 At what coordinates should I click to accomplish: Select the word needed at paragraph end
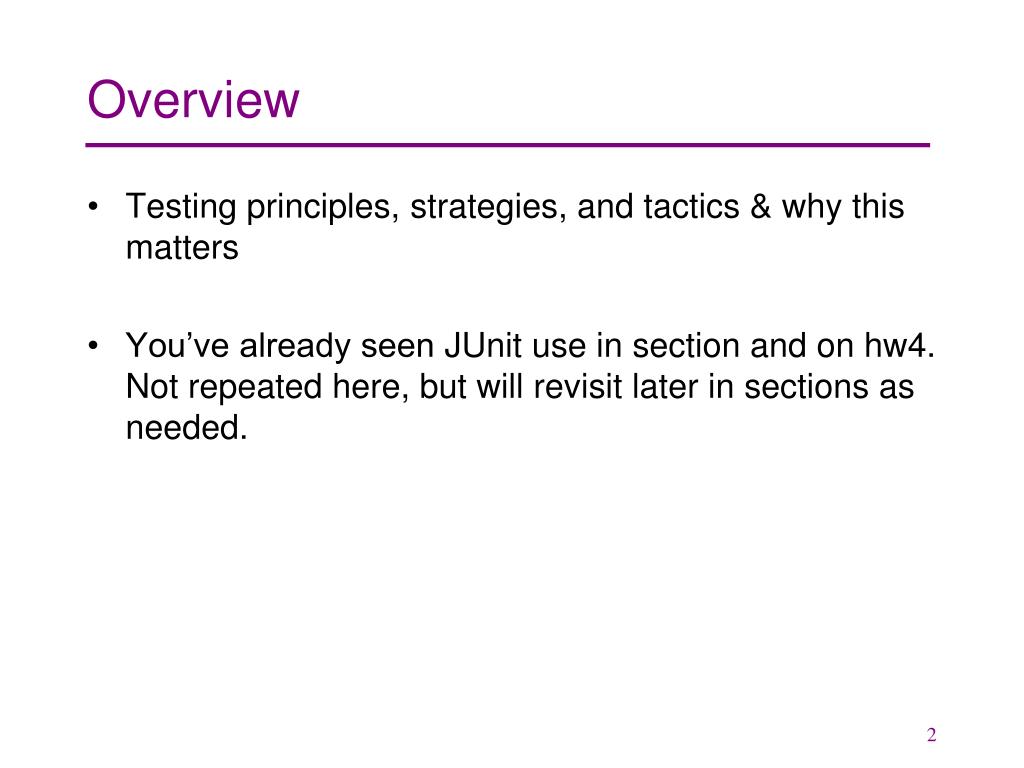pos(183,428)
